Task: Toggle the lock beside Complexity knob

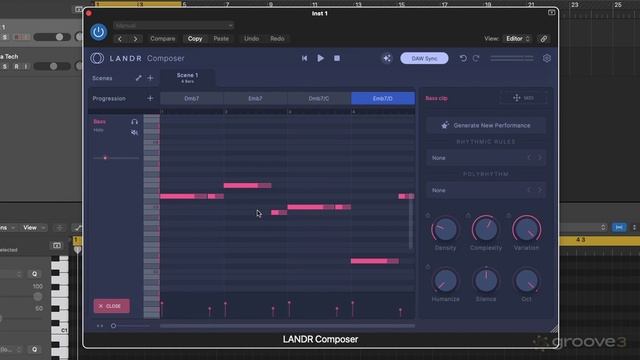Action: (x=468, y=215)
